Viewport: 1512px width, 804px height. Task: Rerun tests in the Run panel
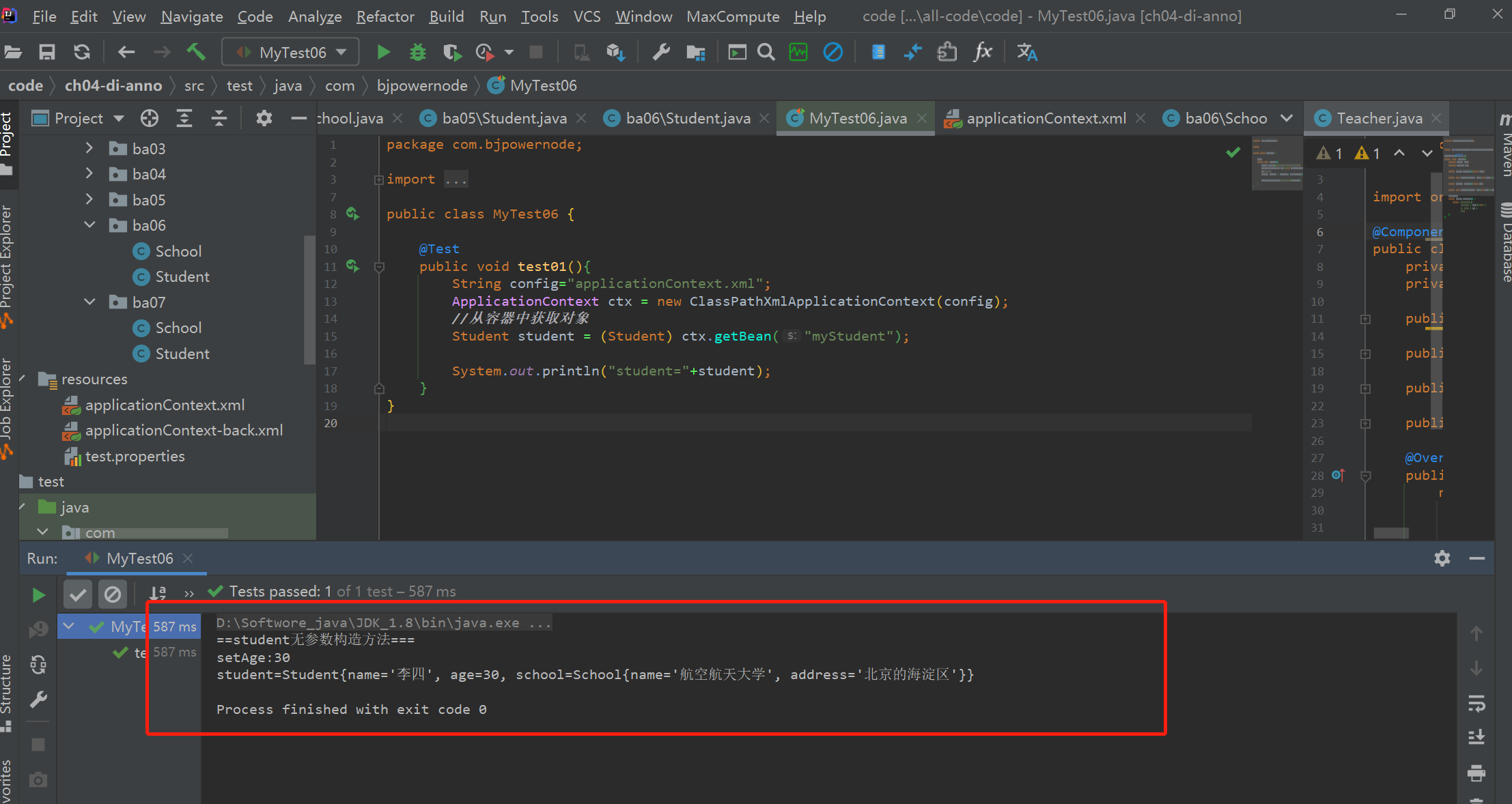pyautogui.click(x=39, y=595)
